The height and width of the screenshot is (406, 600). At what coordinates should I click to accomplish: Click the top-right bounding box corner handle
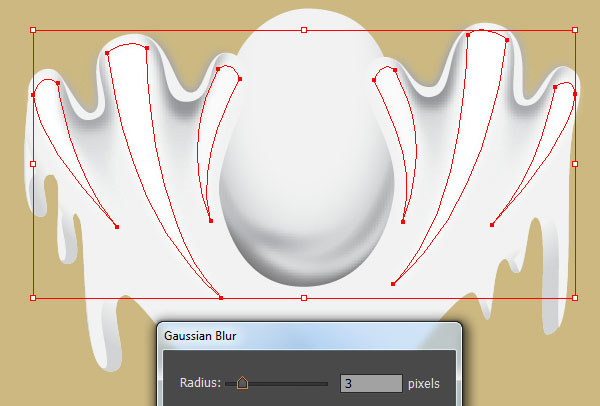pyautogui.click(x=575, y=30)
